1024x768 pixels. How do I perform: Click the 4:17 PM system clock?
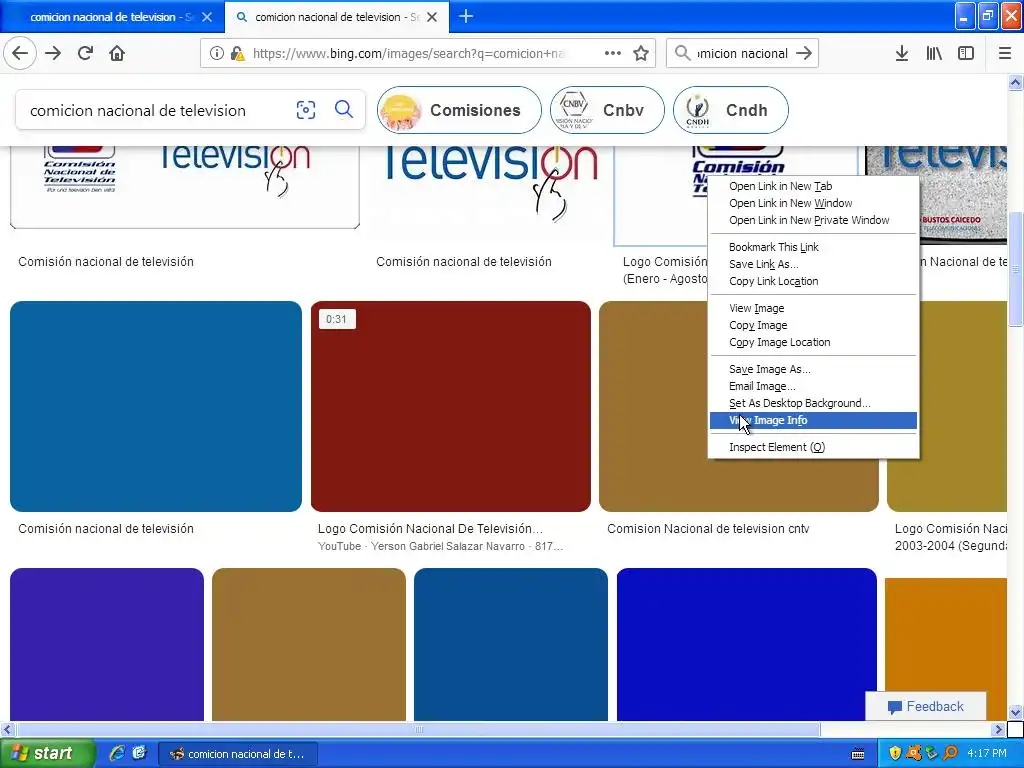(987, 754)
